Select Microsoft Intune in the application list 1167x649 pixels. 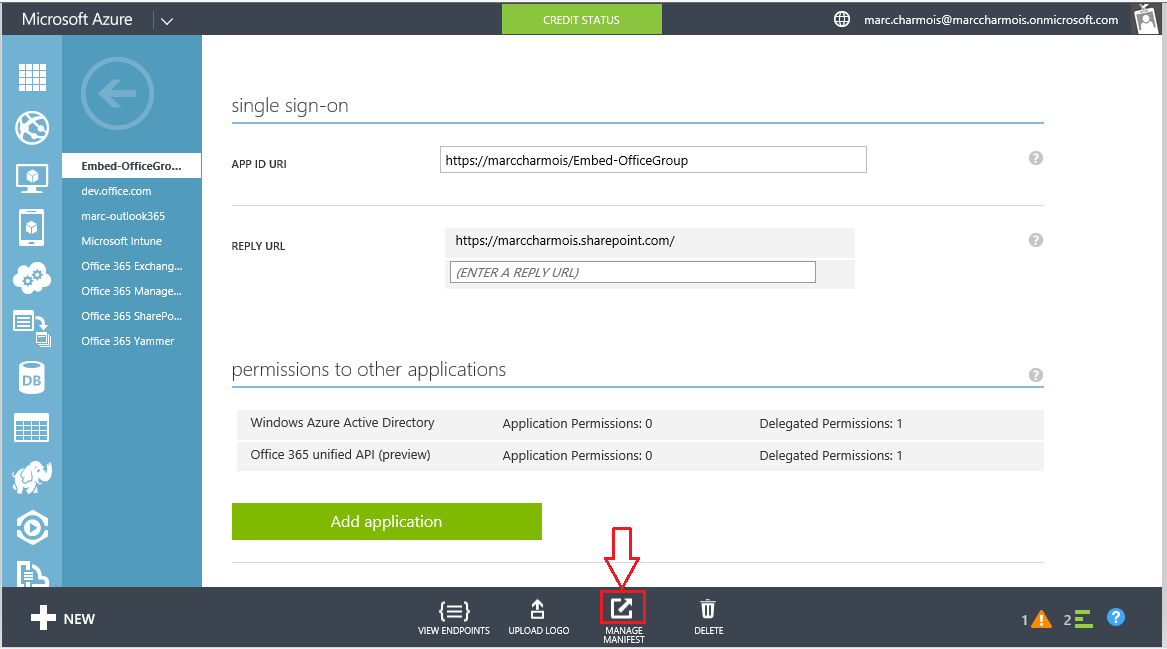pos(121,241)
